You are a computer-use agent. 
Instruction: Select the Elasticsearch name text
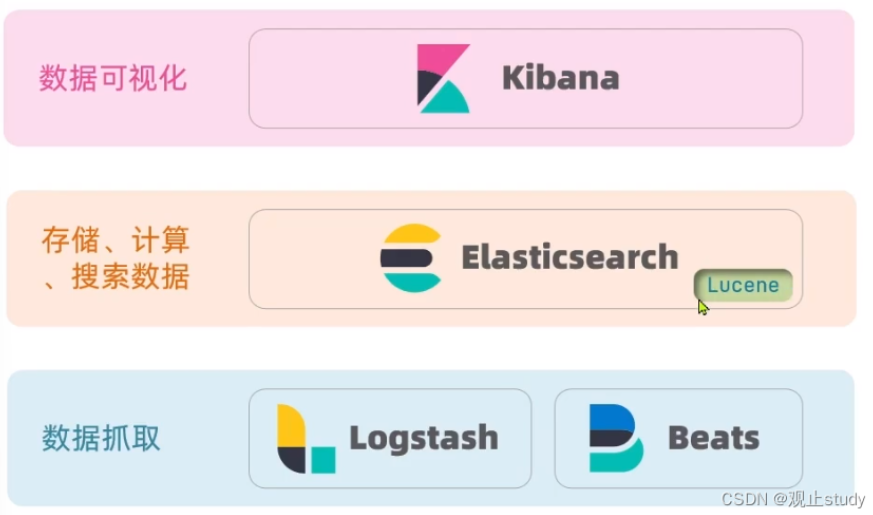tap(569, 258)
